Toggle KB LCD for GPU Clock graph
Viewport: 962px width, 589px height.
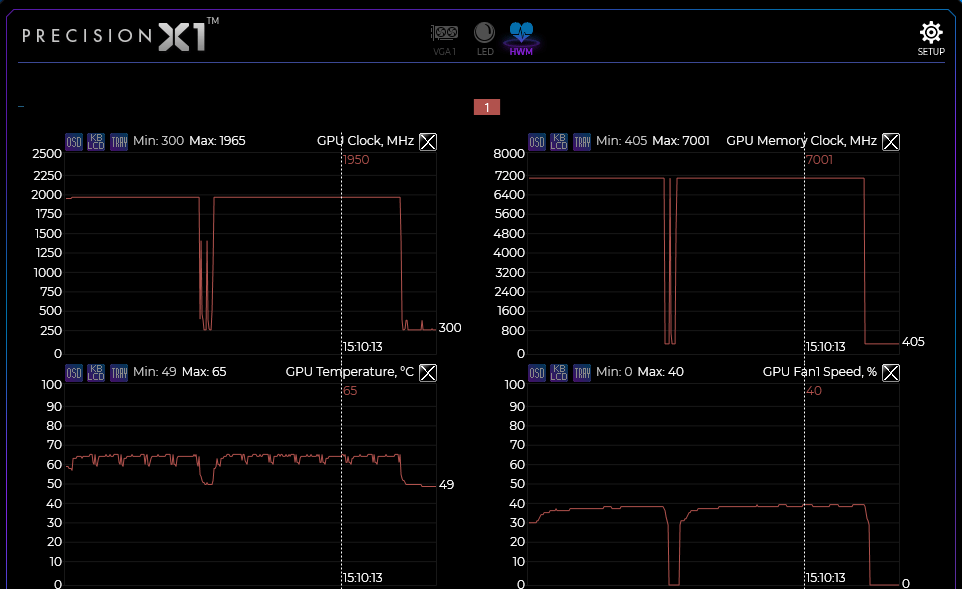click(x=96, y=142)
